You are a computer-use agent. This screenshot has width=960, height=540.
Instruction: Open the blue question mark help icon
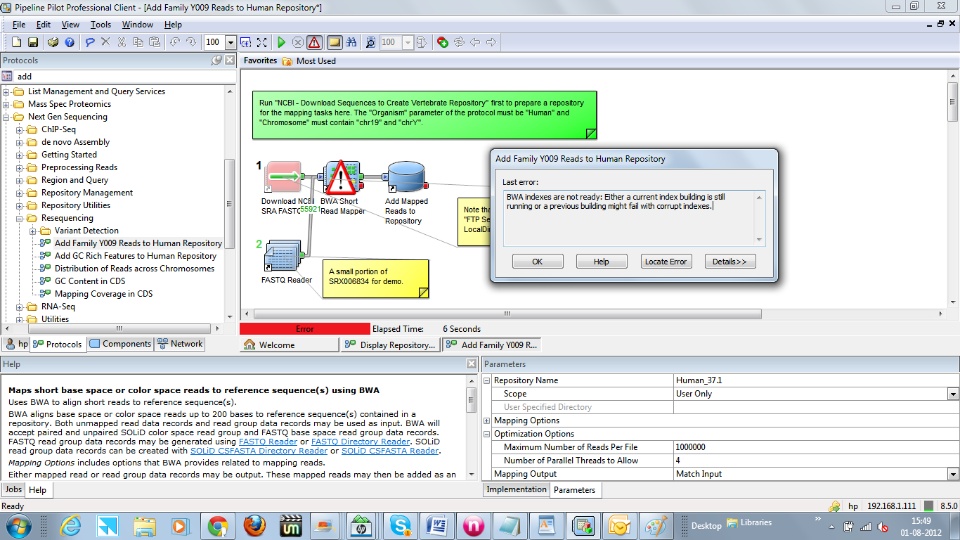70,42
